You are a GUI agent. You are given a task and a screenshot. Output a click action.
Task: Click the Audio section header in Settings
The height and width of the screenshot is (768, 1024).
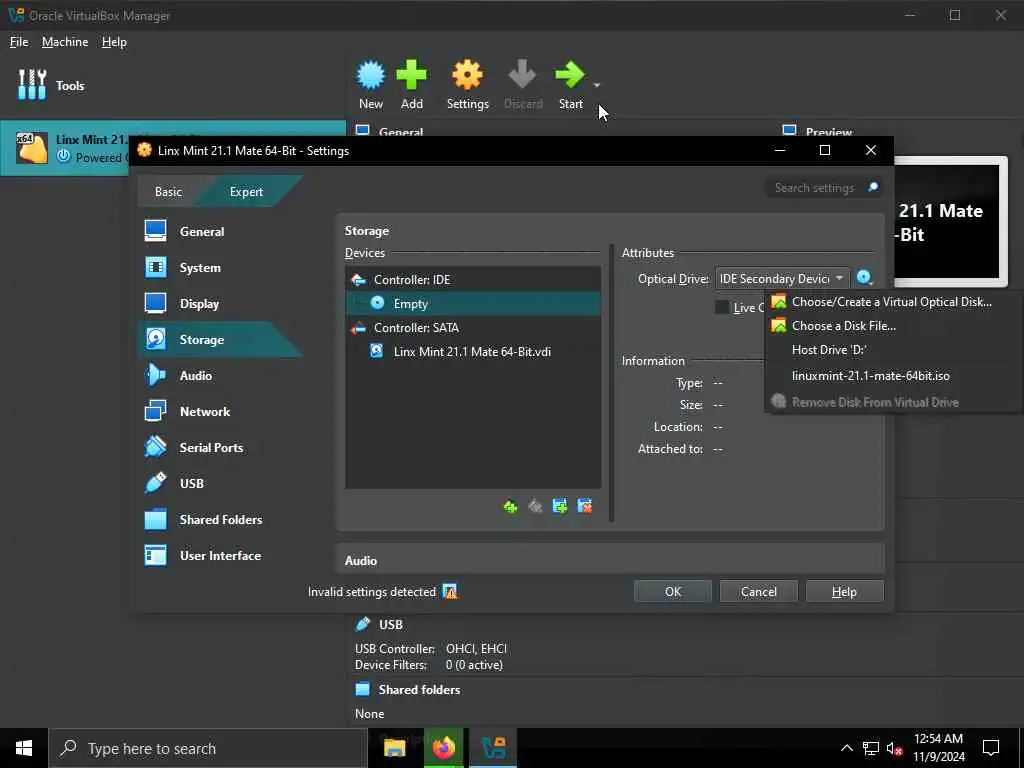tap(610, 560)
